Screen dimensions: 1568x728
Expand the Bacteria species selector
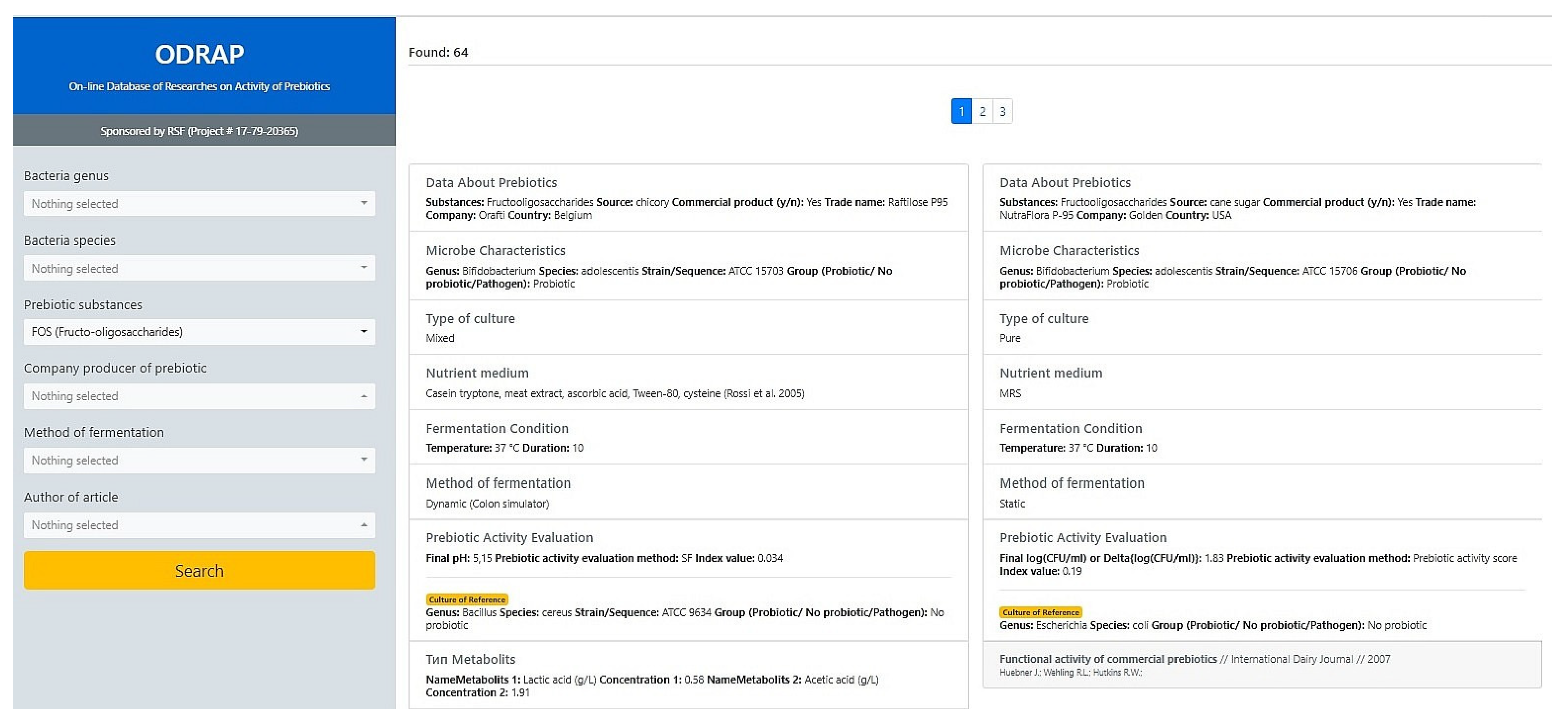click(x=199, y=268)
